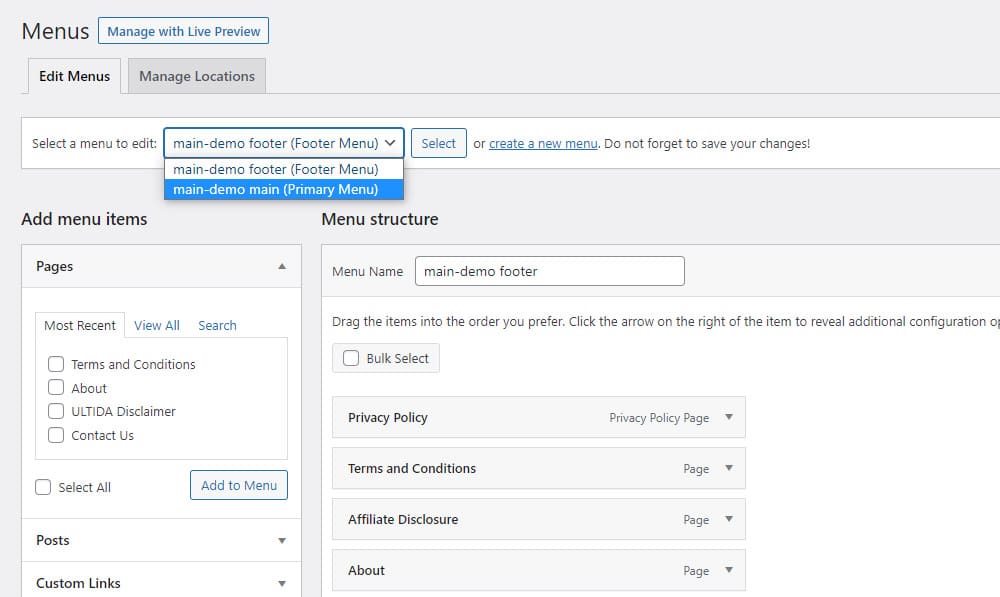This screenshot has width=1000, height=597.
Task: Expand the Posts section arrow
Action: click(282, 541)
